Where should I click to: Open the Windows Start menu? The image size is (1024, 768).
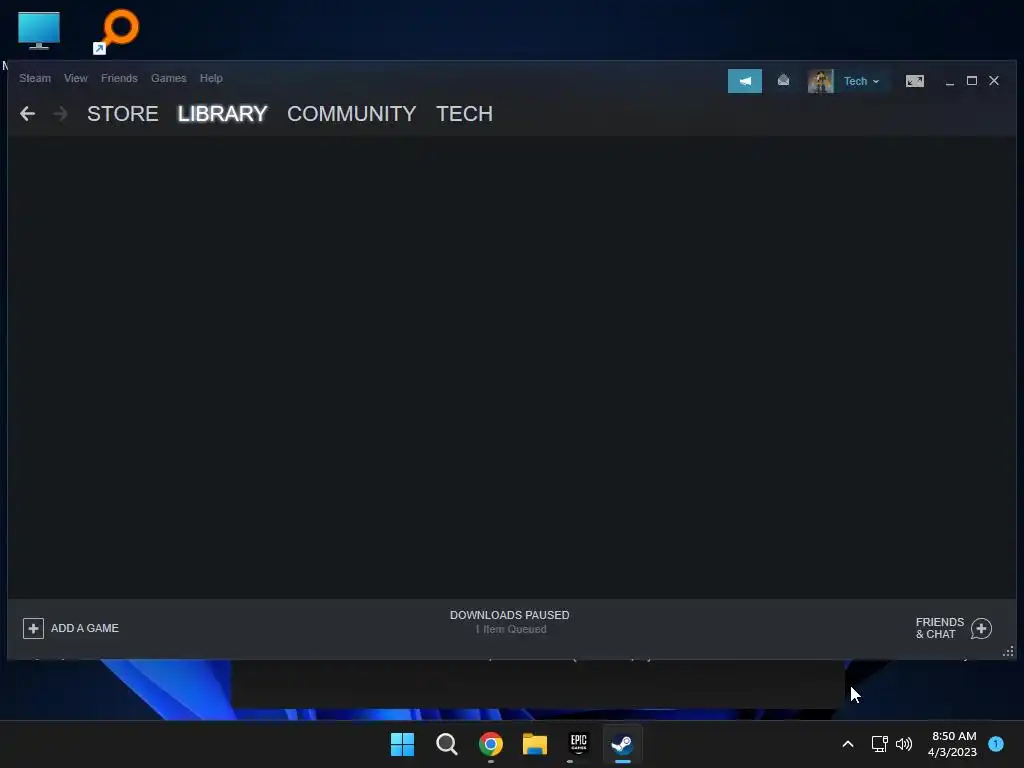(402, 744)
